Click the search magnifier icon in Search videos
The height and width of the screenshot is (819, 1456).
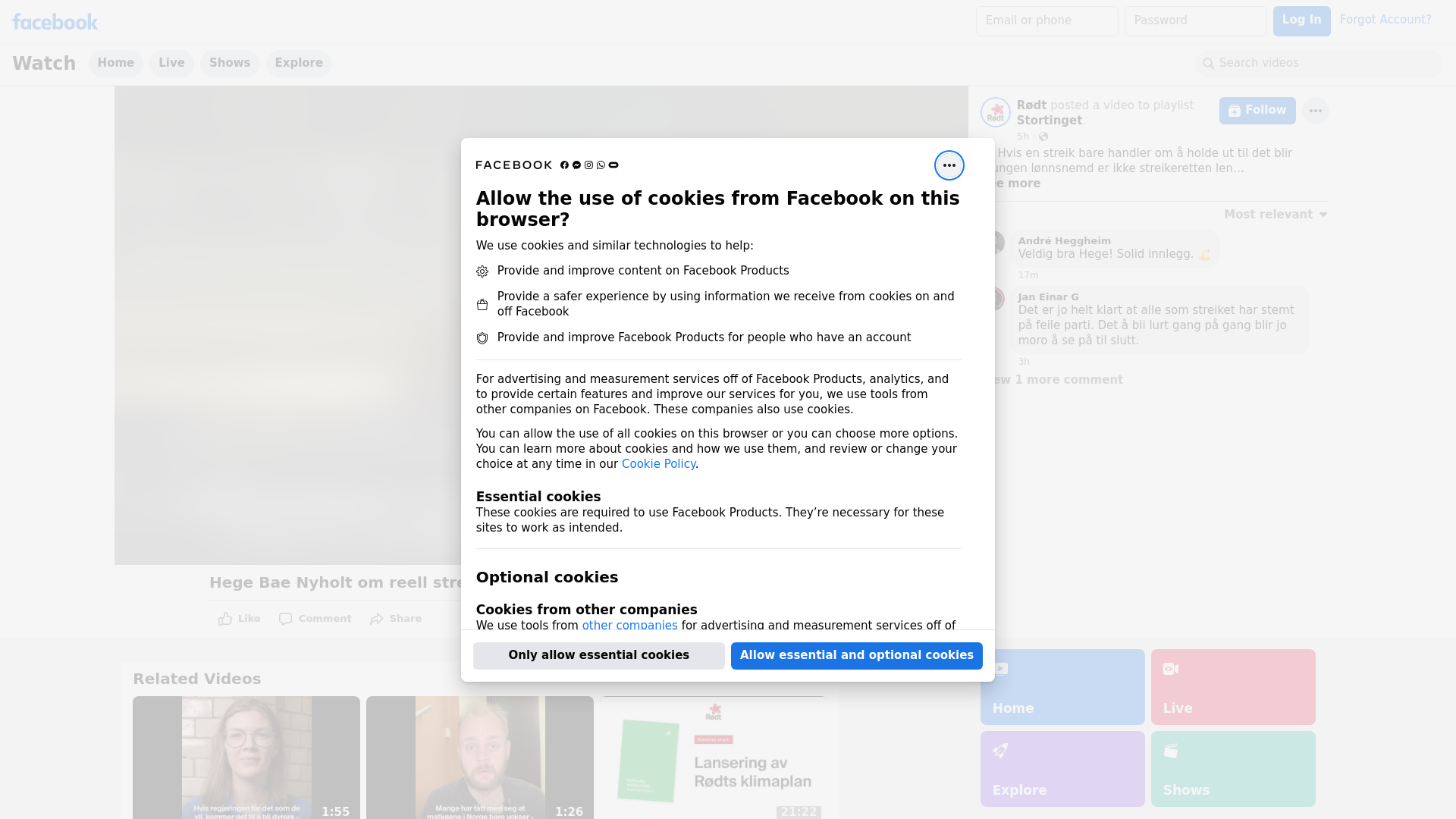(1209, 64)
